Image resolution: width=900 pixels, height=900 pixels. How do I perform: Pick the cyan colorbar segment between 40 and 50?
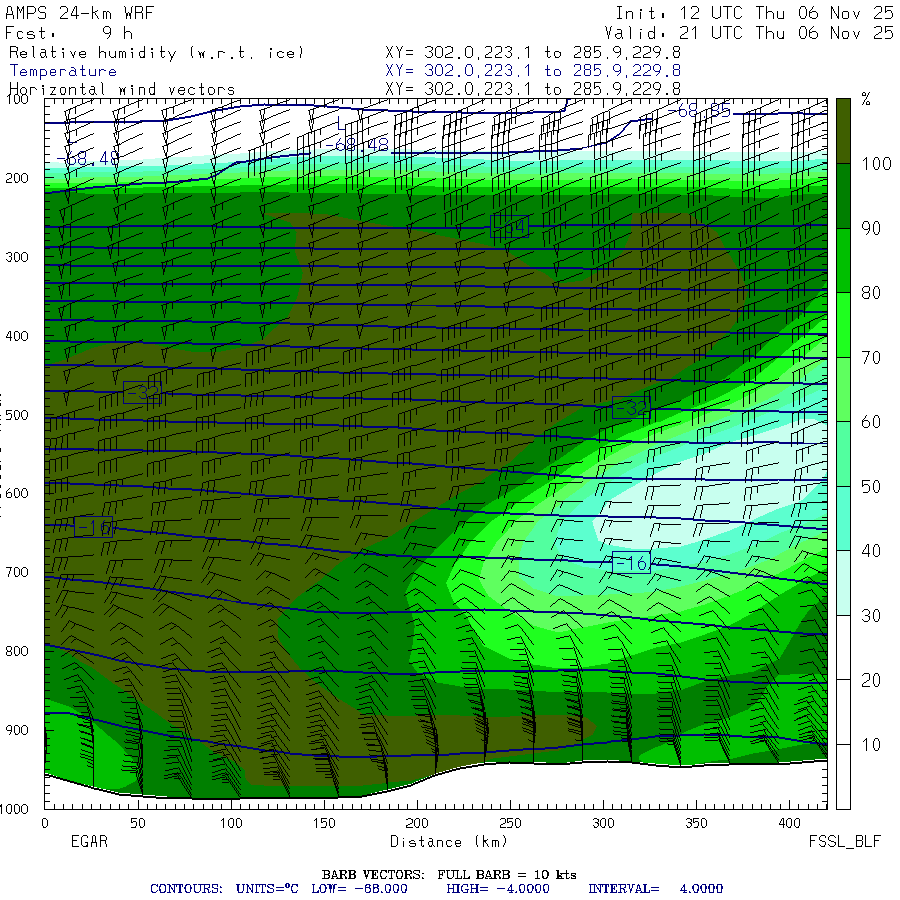pos(843,518)
